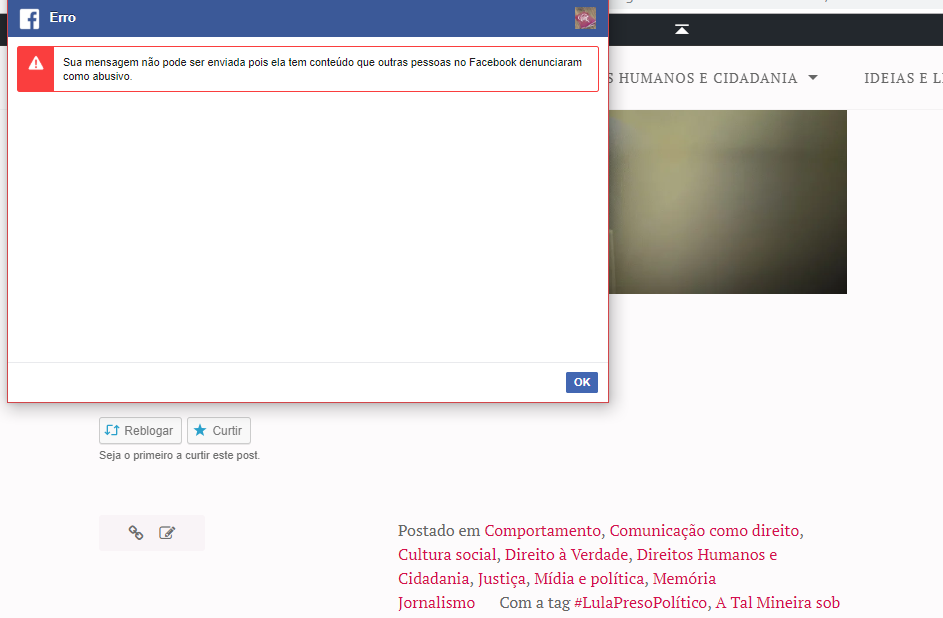Click the permalink chain icon
This screenshot has height=618, width=943.
pyautogui.click(x=136, y=533)
